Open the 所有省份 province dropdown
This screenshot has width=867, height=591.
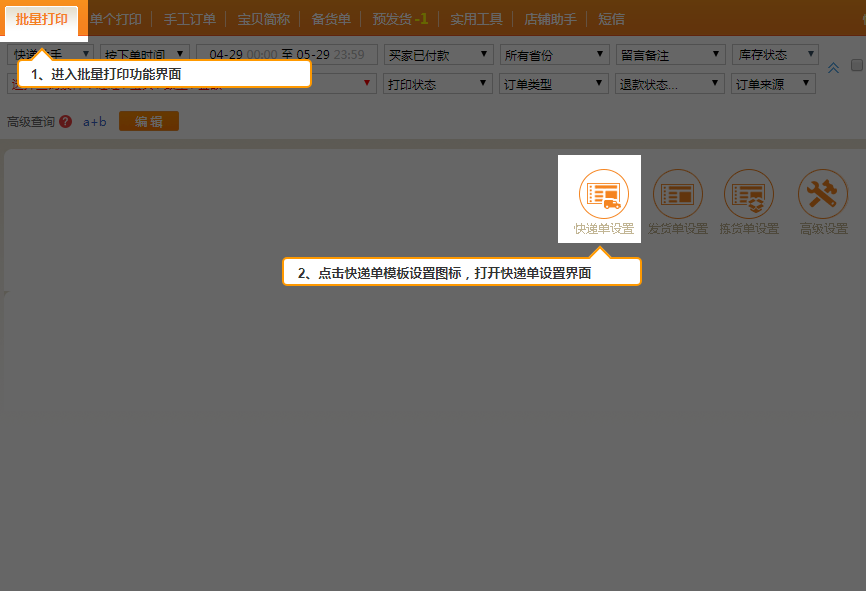pos(555,55)
